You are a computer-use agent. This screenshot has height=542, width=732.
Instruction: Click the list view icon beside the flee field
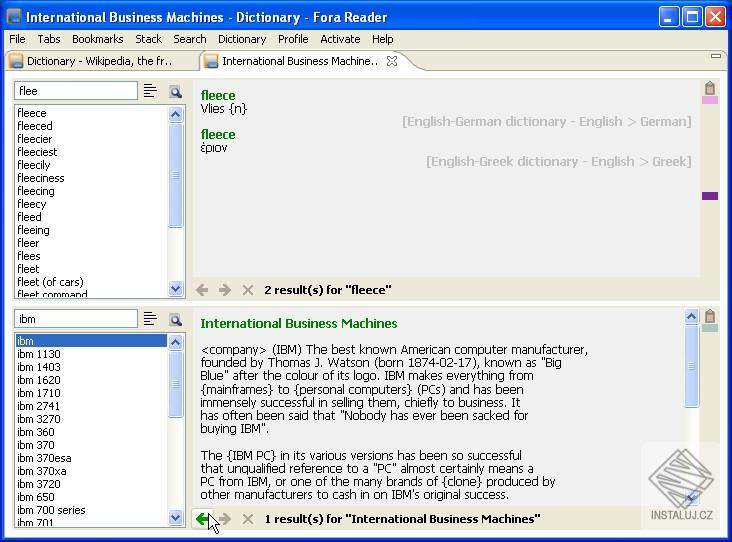point(150,91)
